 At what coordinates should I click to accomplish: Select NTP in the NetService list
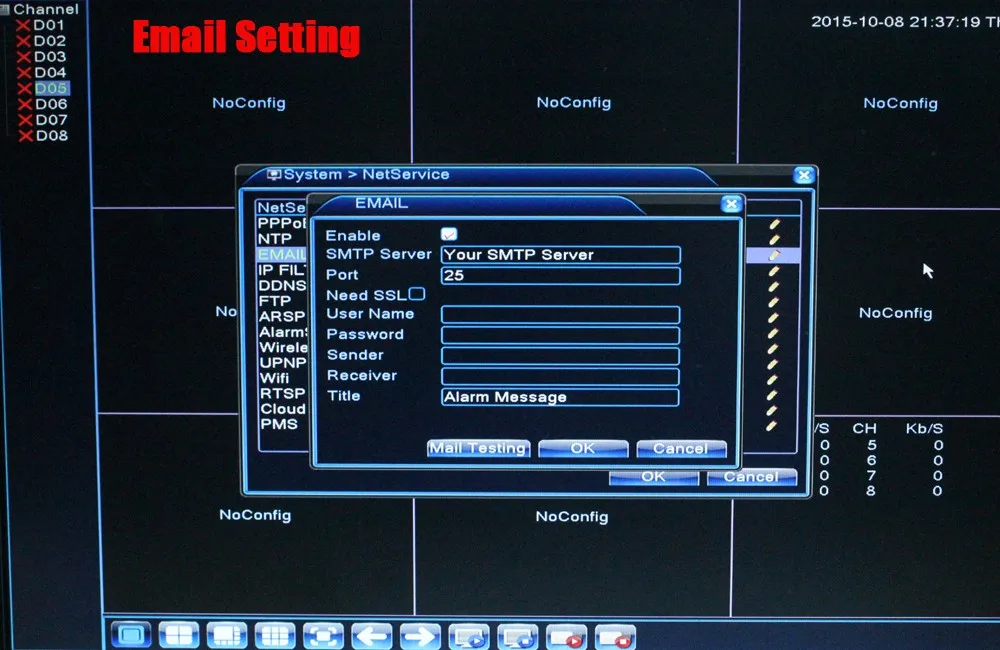(x=275, y=239)
